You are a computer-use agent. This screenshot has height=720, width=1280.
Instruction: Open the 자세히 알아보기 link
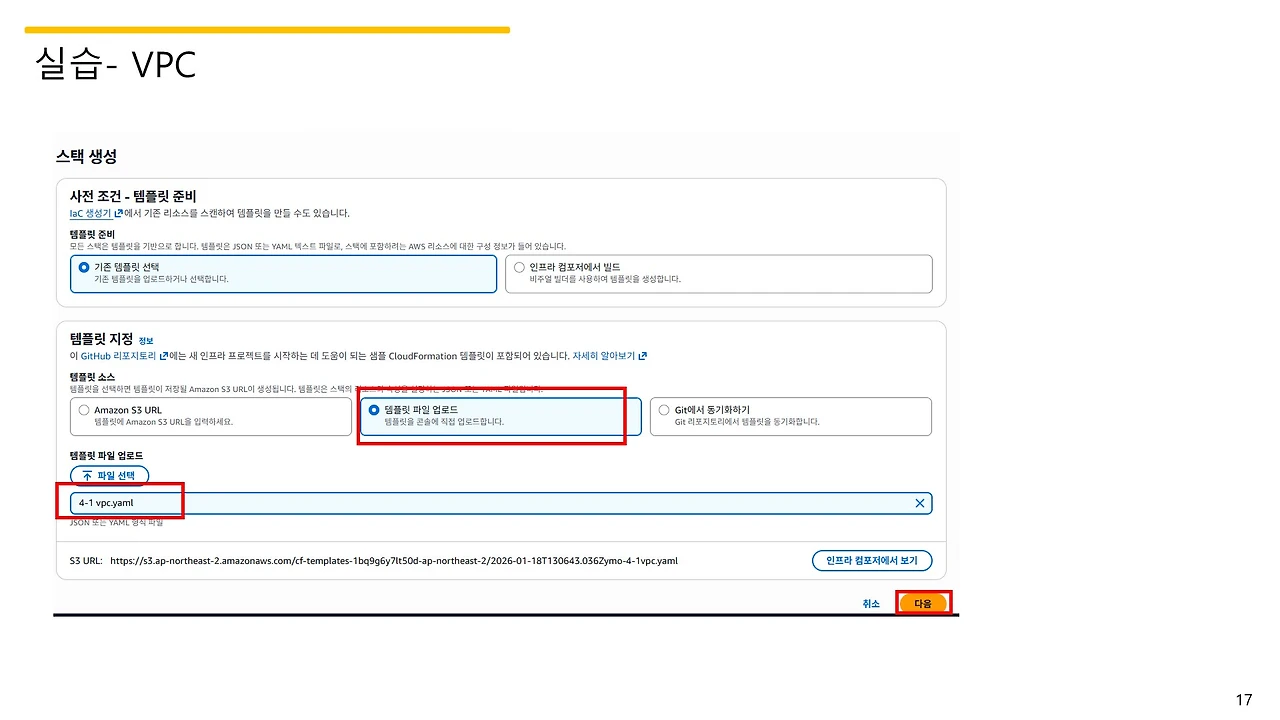pyautogui.click(x=609, y=356)
